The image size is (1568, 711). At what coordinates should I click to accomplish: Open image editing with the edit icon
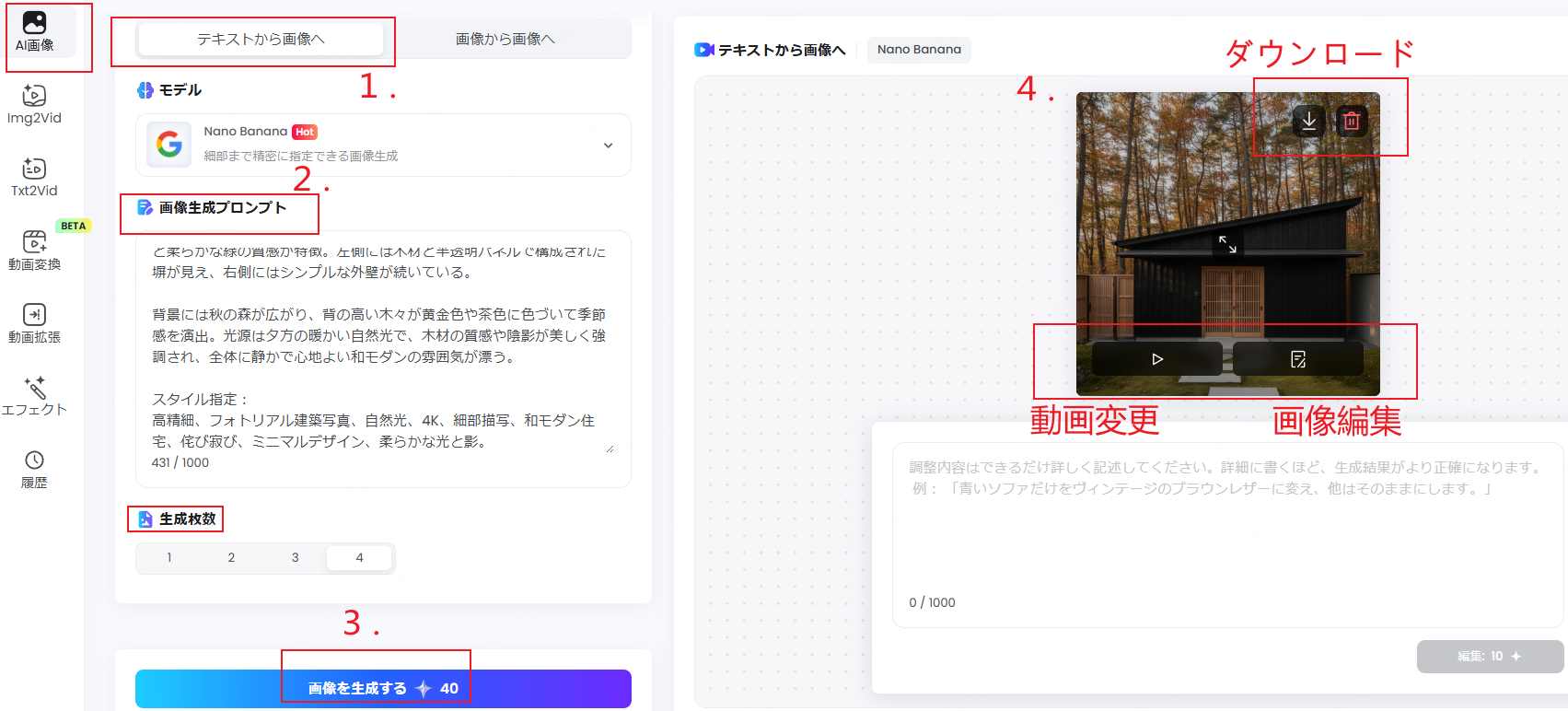[x=1298, y=359]
